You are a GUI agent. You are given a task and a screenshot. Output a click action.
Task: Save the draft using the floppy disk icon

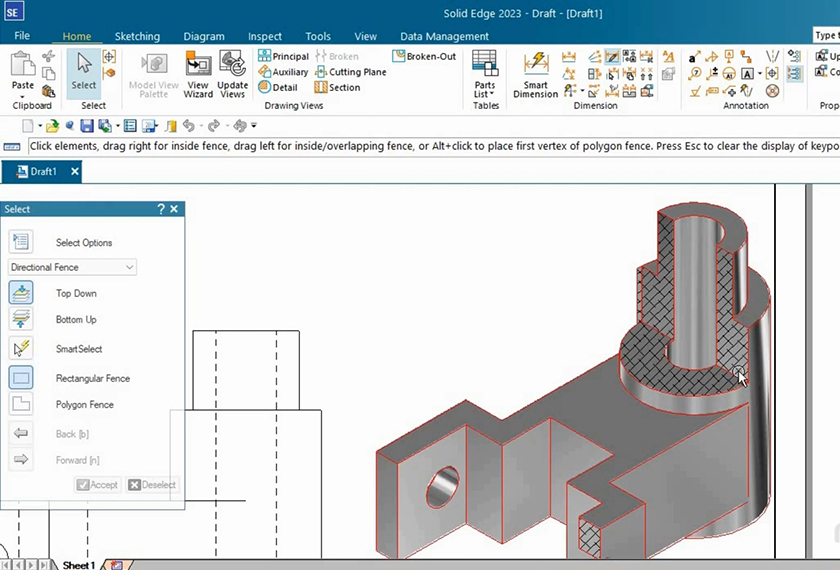click(x=87, y=126)
